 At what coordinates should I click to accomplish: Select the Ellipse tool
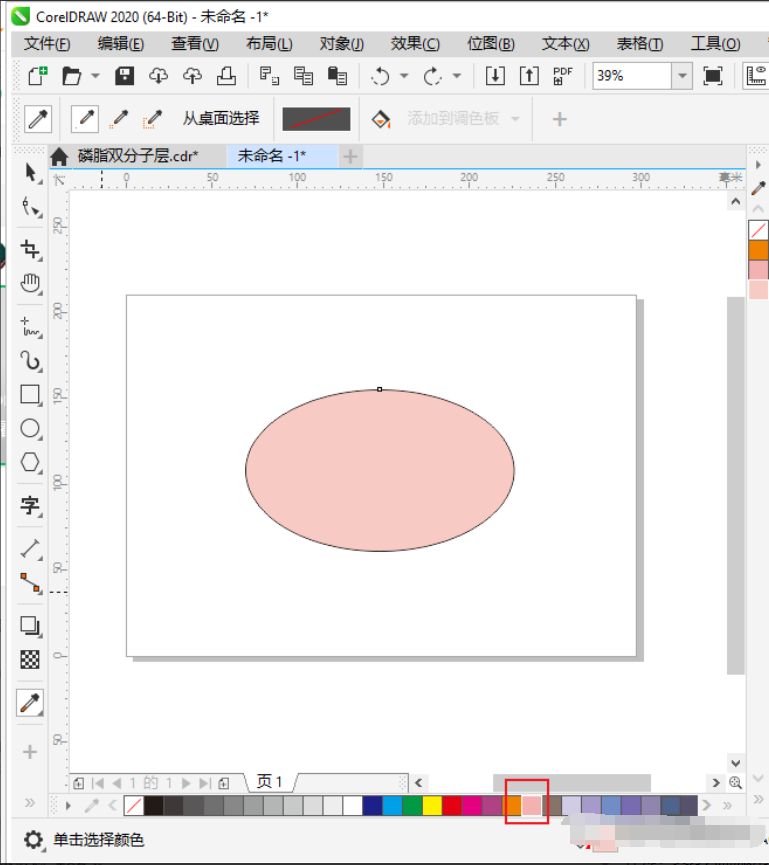pos(31,429)
